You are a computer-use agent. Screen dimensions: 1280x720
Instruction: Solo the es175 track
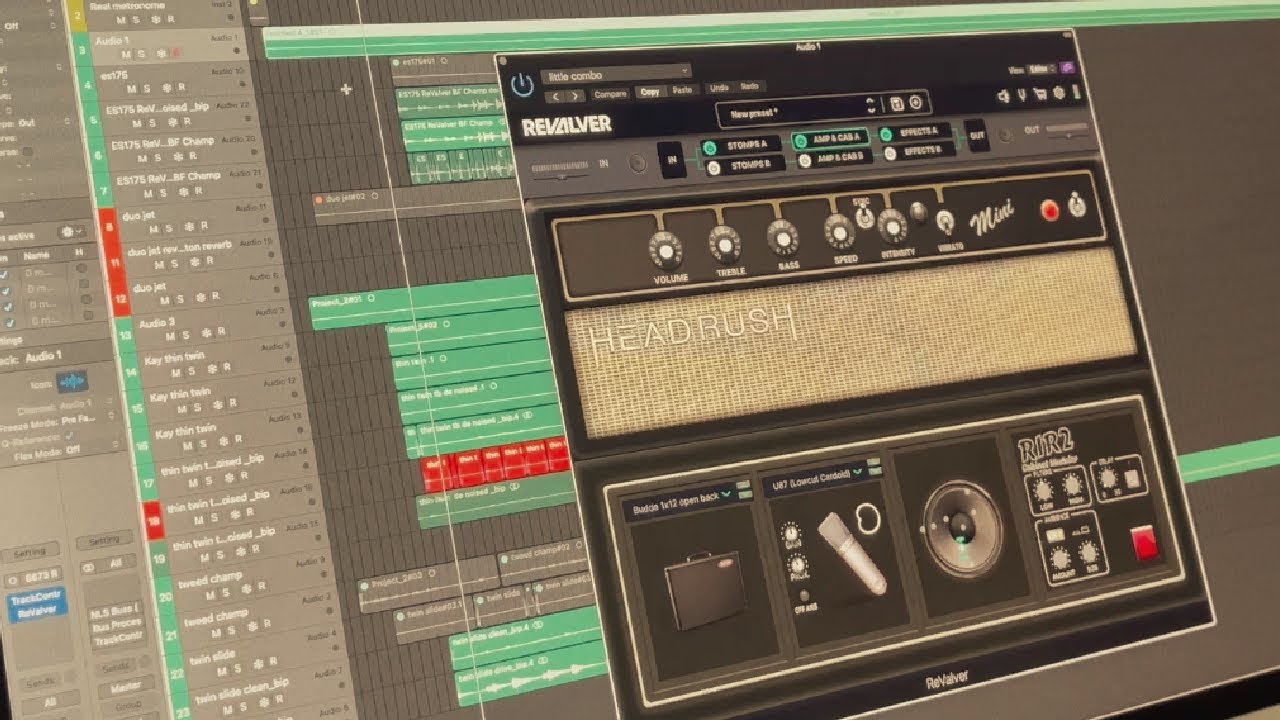(x=149, y=90)
